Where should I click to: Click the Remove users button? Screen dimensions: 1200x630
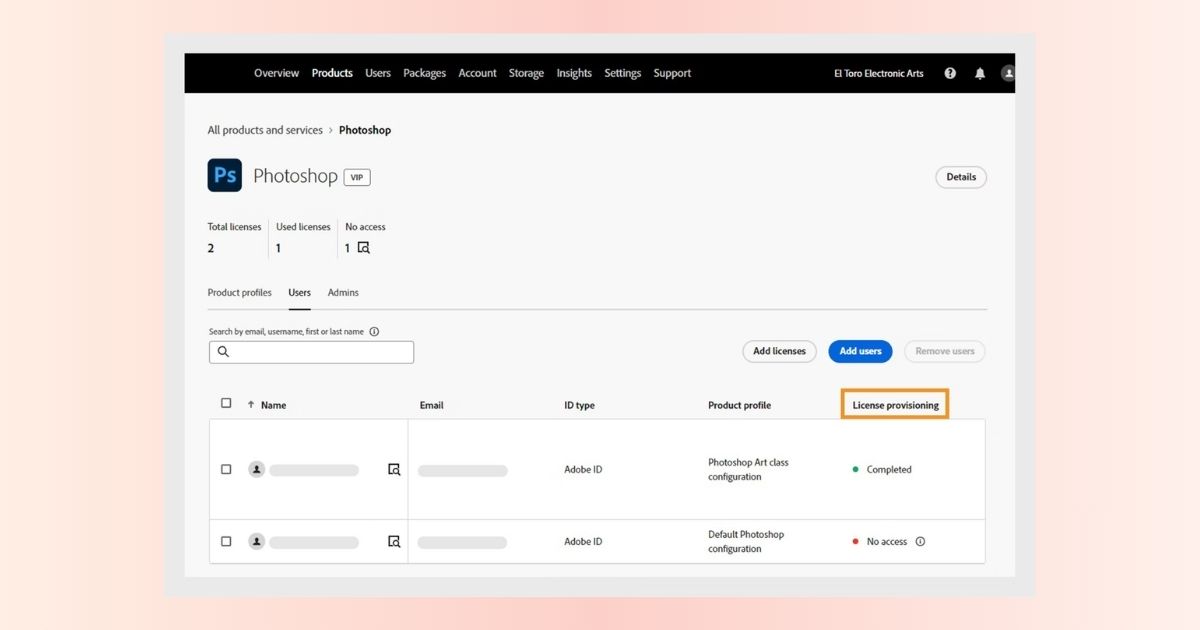click(x=945, y=351)
